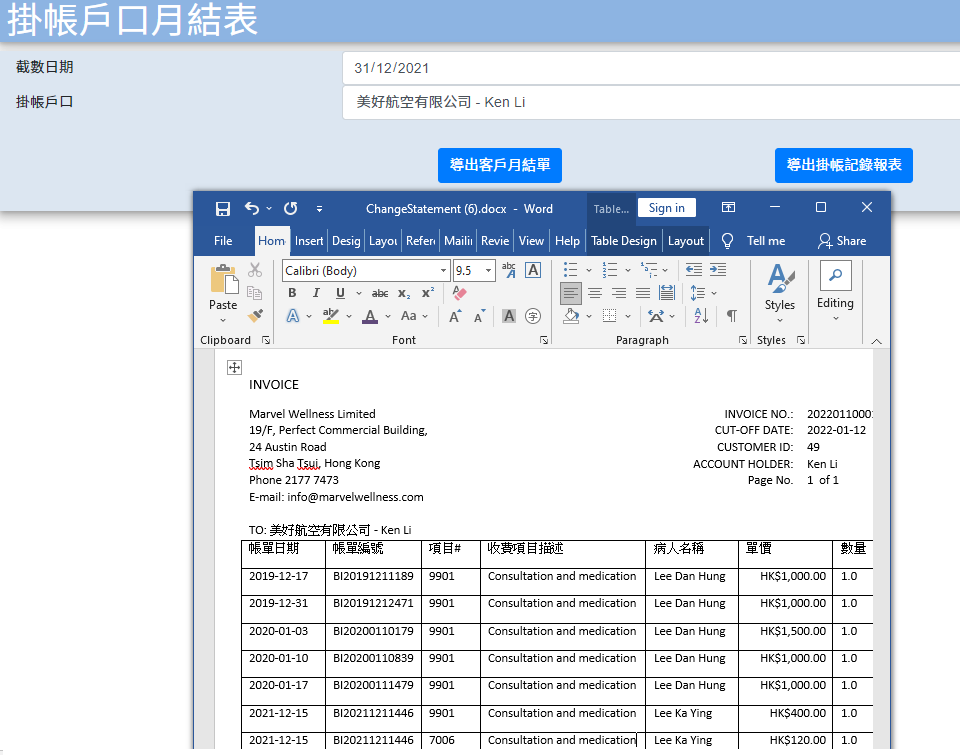Open the Multilevel List tool

click(x=649, y=269)
